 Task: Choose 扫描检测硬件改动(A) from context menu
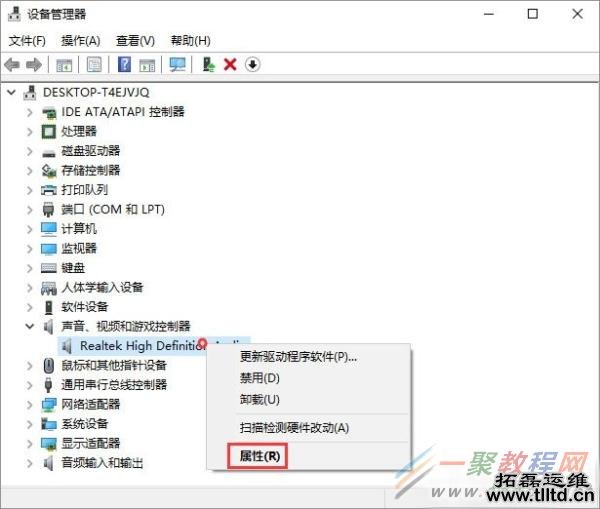pyautogui.click(x=294, y=427)
